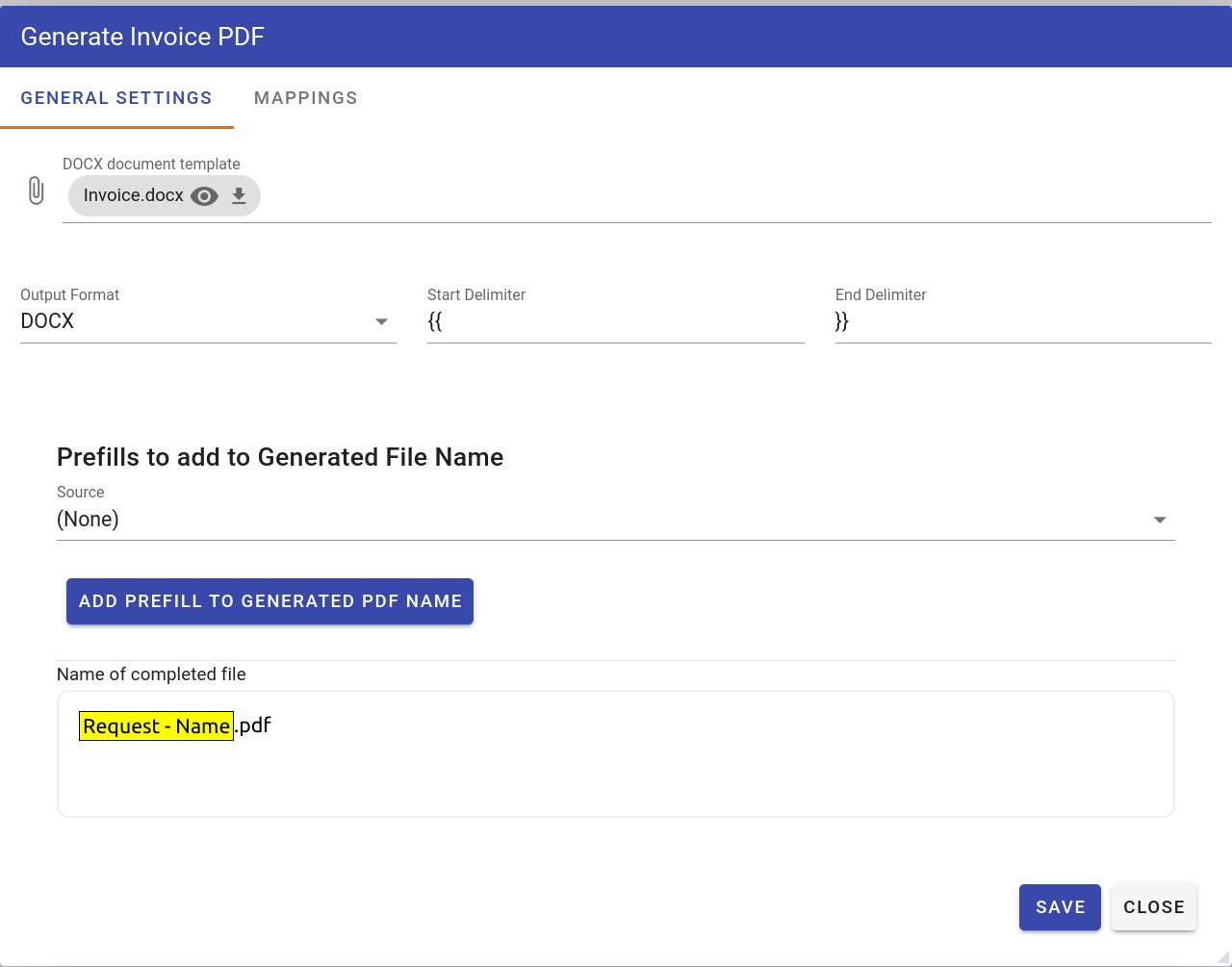Preview Invoice.docx with the eye icon
This screenshot has width=1232, height=967.
tap(204, 196)
